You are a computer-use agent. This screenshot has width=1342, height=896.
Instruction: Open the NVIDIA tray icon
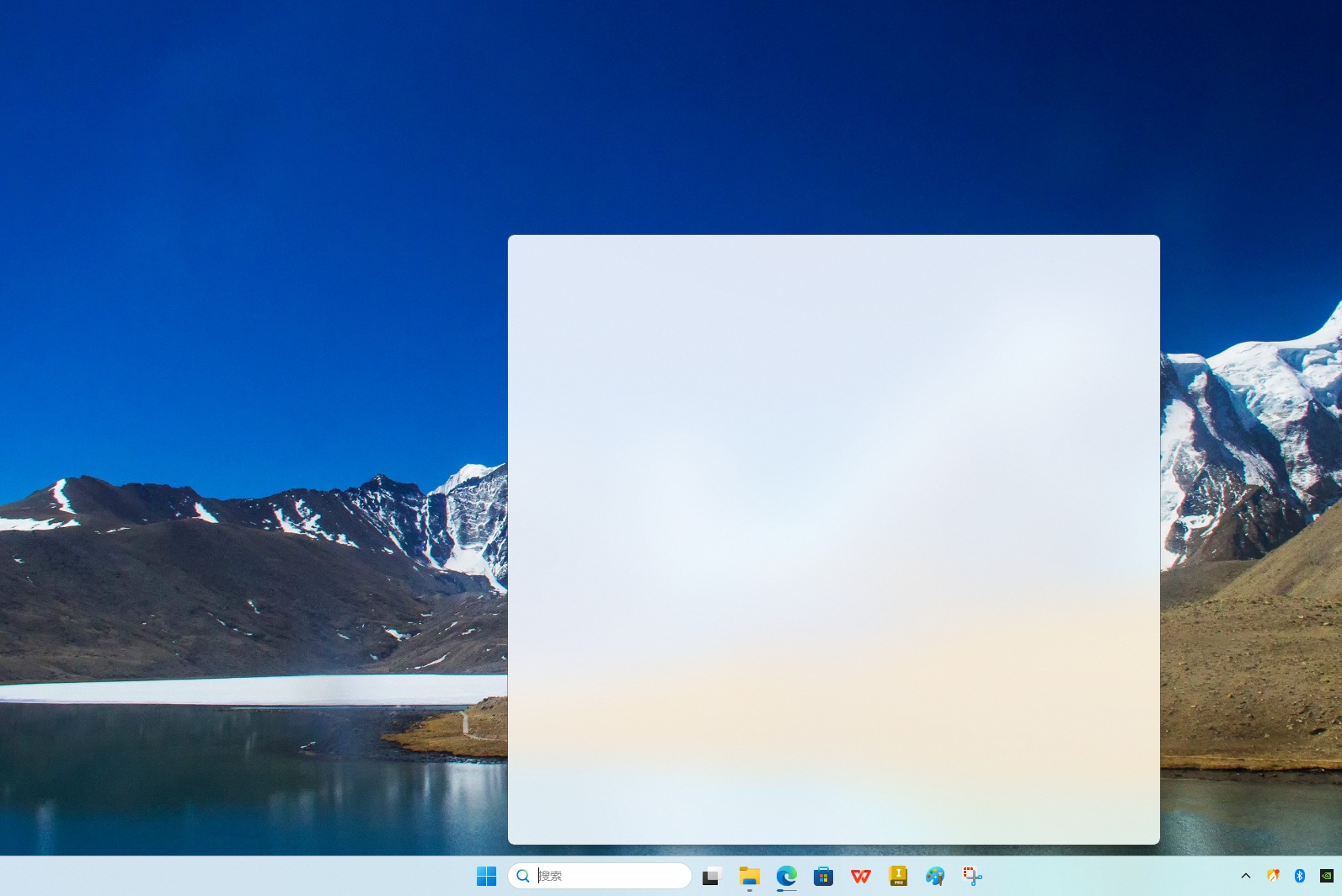(x=1326, y=876)
